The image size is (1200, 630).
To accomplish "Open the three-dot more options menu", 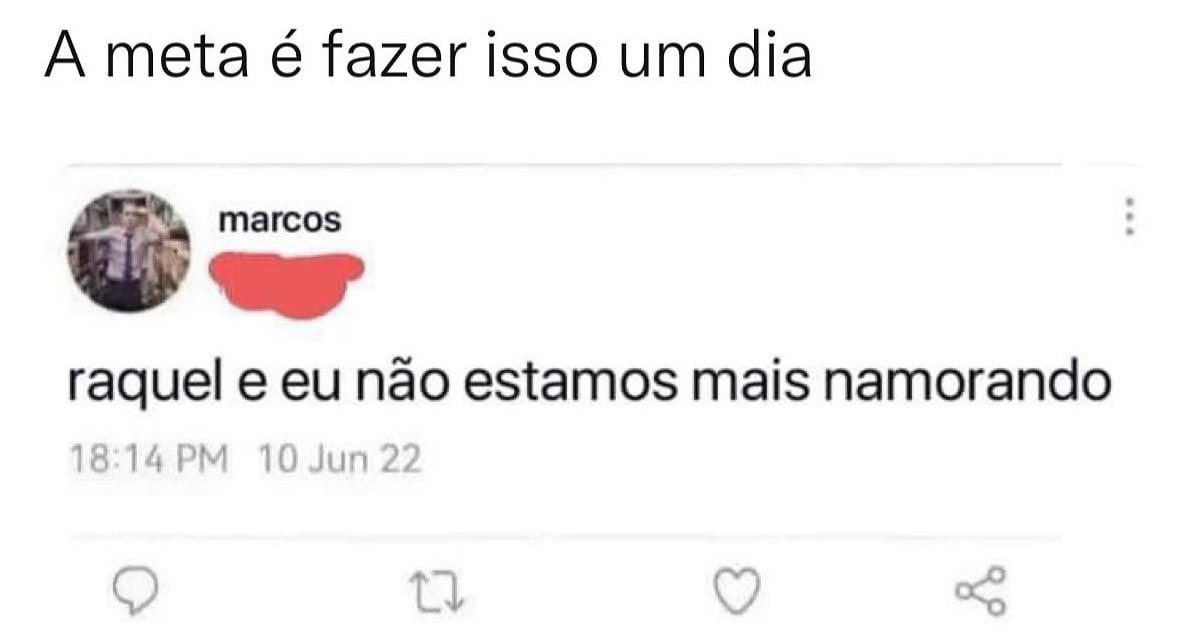I will point(1130,217).
